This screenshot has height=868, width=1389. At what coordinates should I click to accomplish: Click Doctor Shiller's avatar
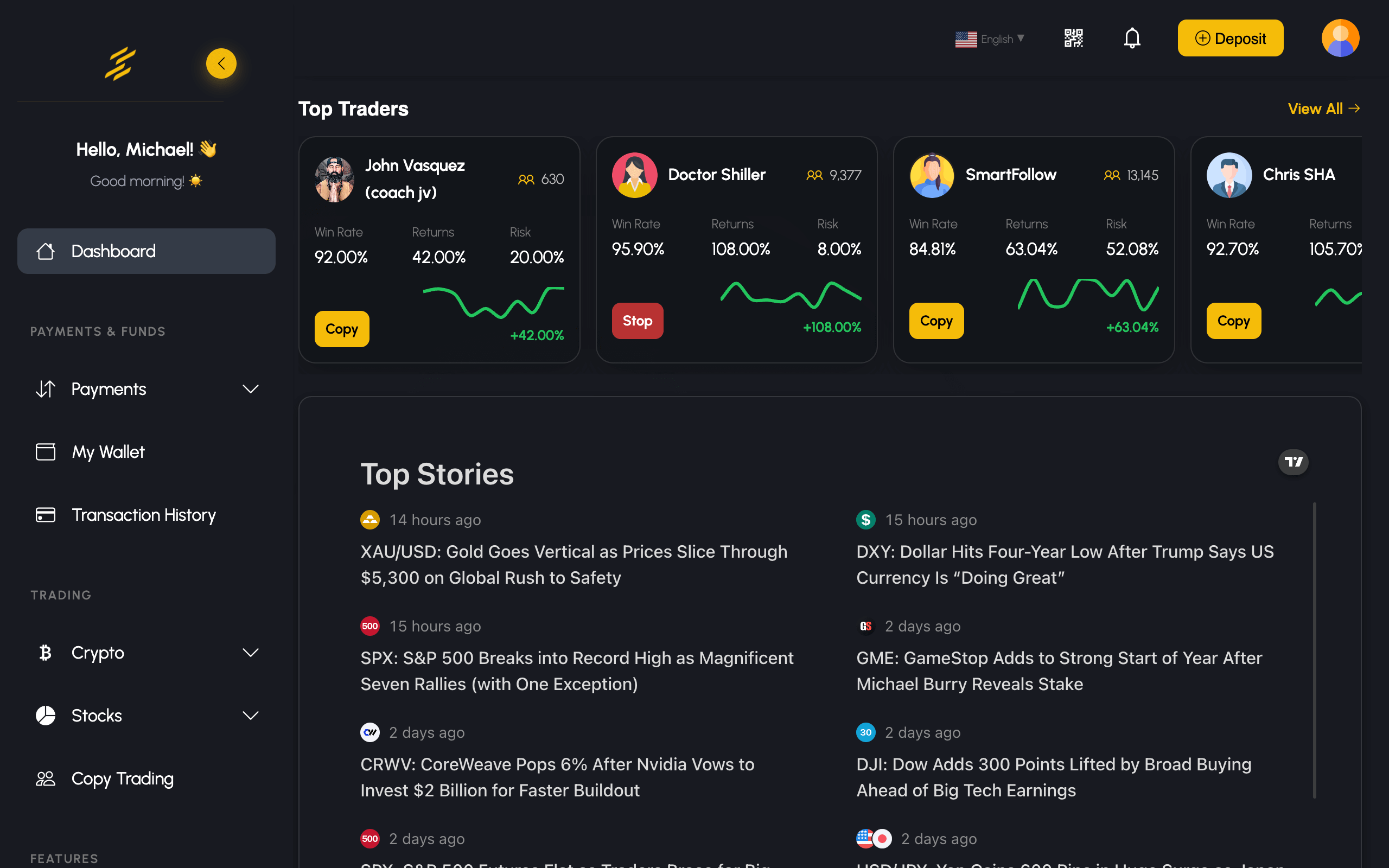[634, 175]
